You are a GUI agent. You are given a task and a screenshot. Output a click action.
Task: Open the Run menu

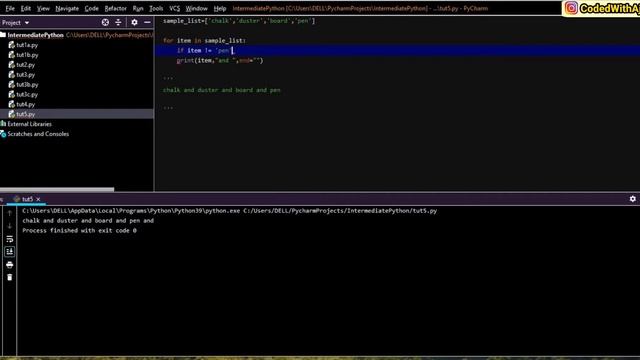tap(138, 8)
